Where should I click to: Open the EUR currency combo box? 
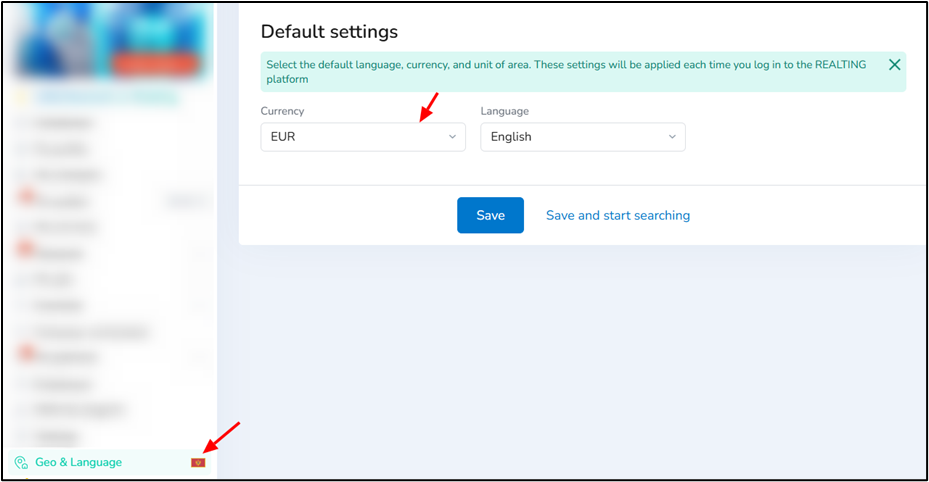363,137
